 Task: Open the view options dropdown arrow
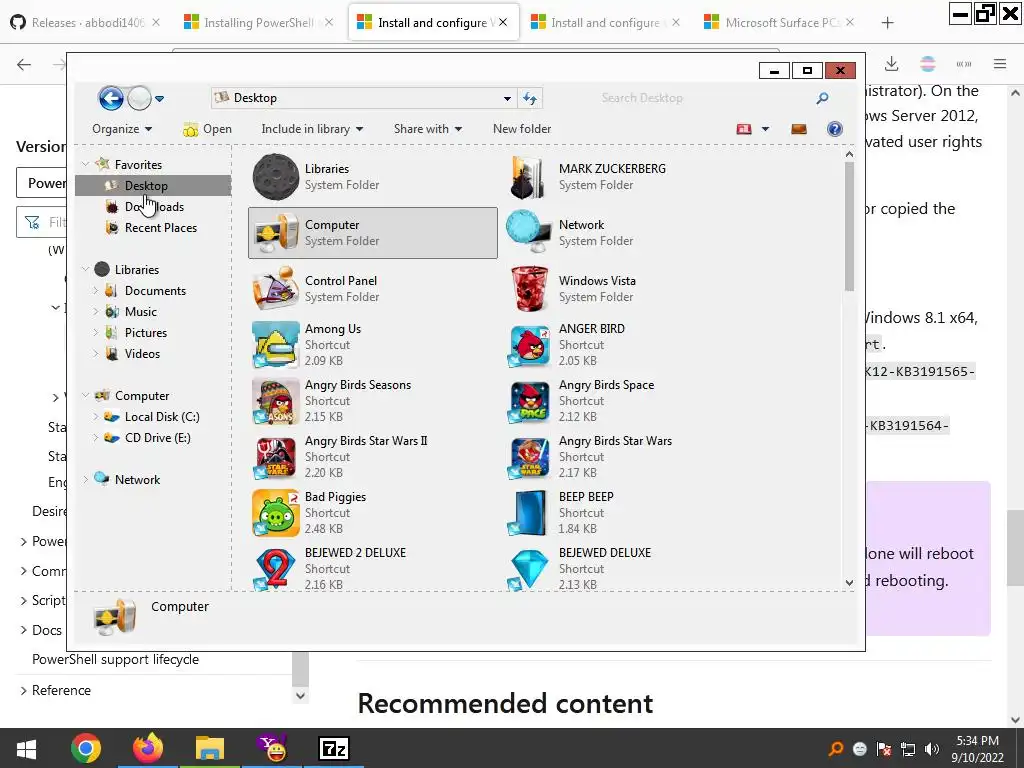765,129
